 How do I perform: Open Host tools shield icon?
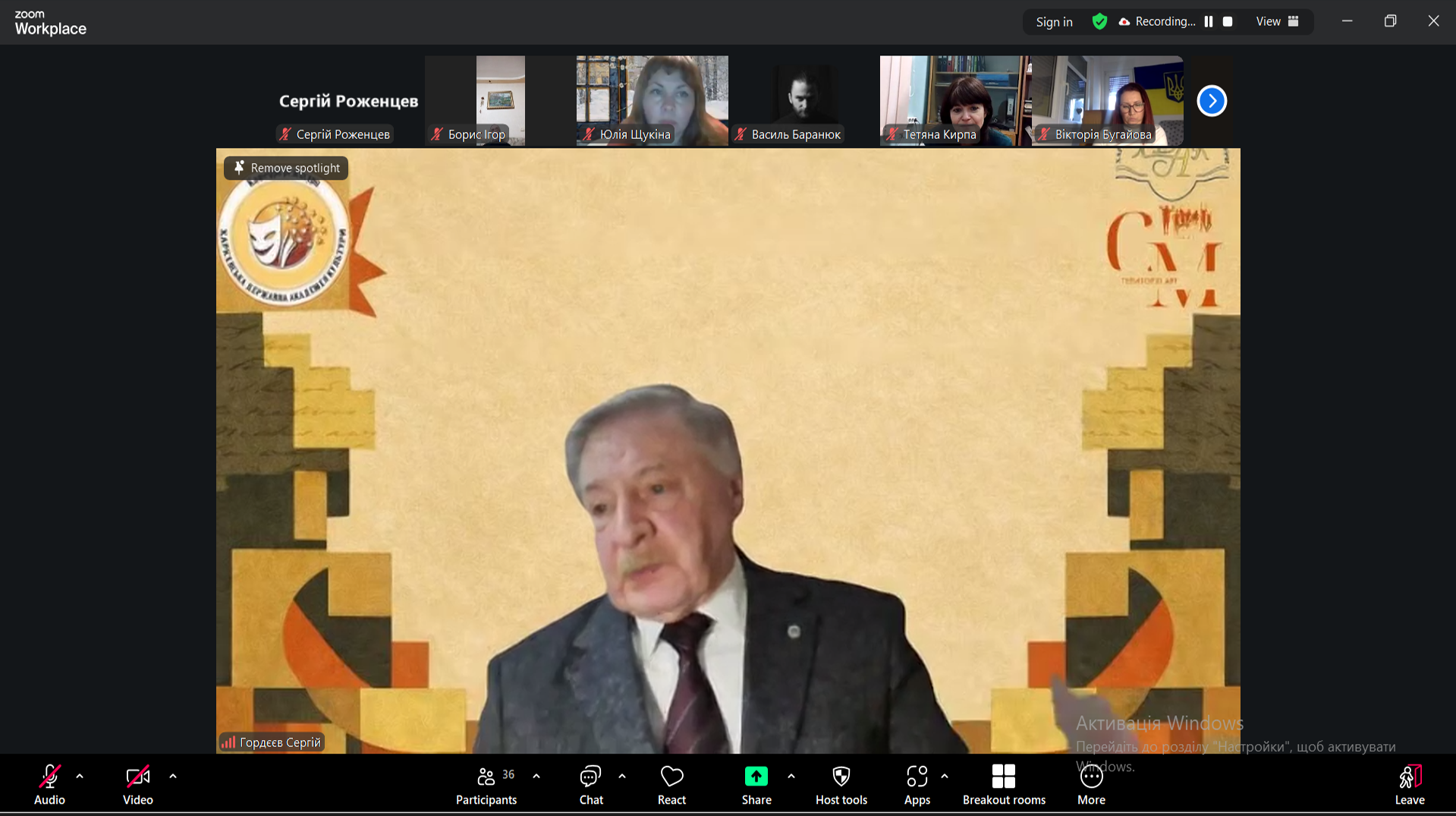[x=841, y=785]
